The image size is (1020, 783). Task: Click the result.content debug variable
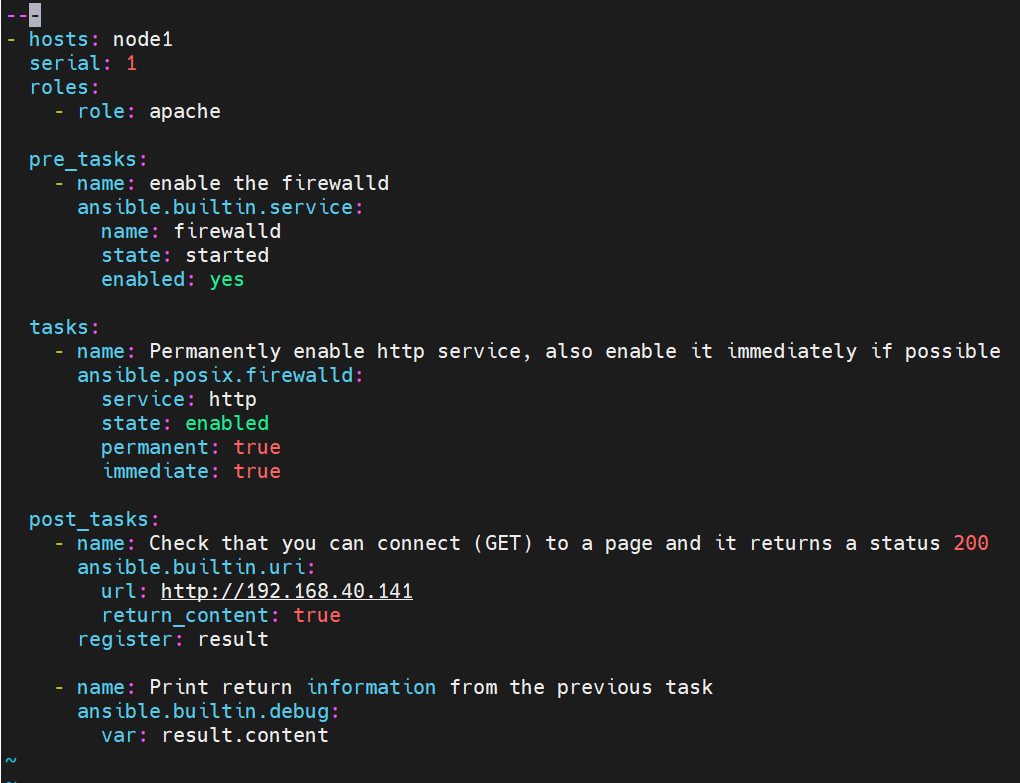click(245, 736)
